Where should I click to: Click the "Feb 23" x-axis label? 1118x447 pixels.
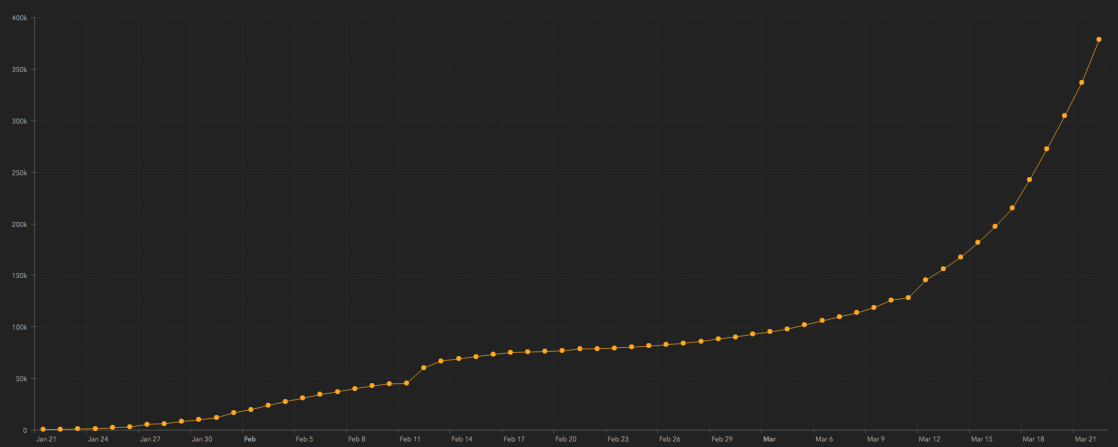(x=618, y=439)
